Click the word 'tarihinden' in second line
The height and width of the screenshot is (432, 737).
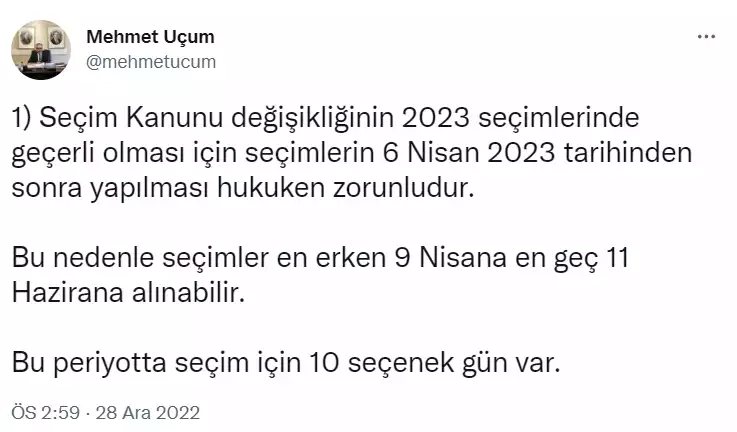(628, 153)
